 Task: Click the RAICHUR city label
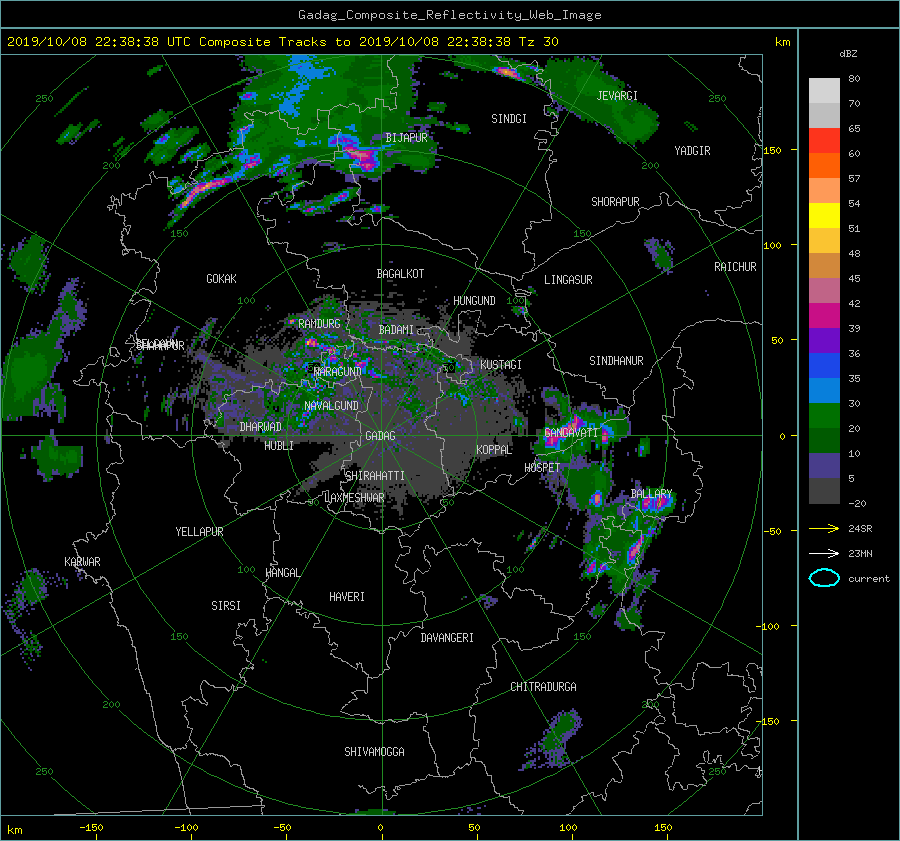[x=735, y=267]
